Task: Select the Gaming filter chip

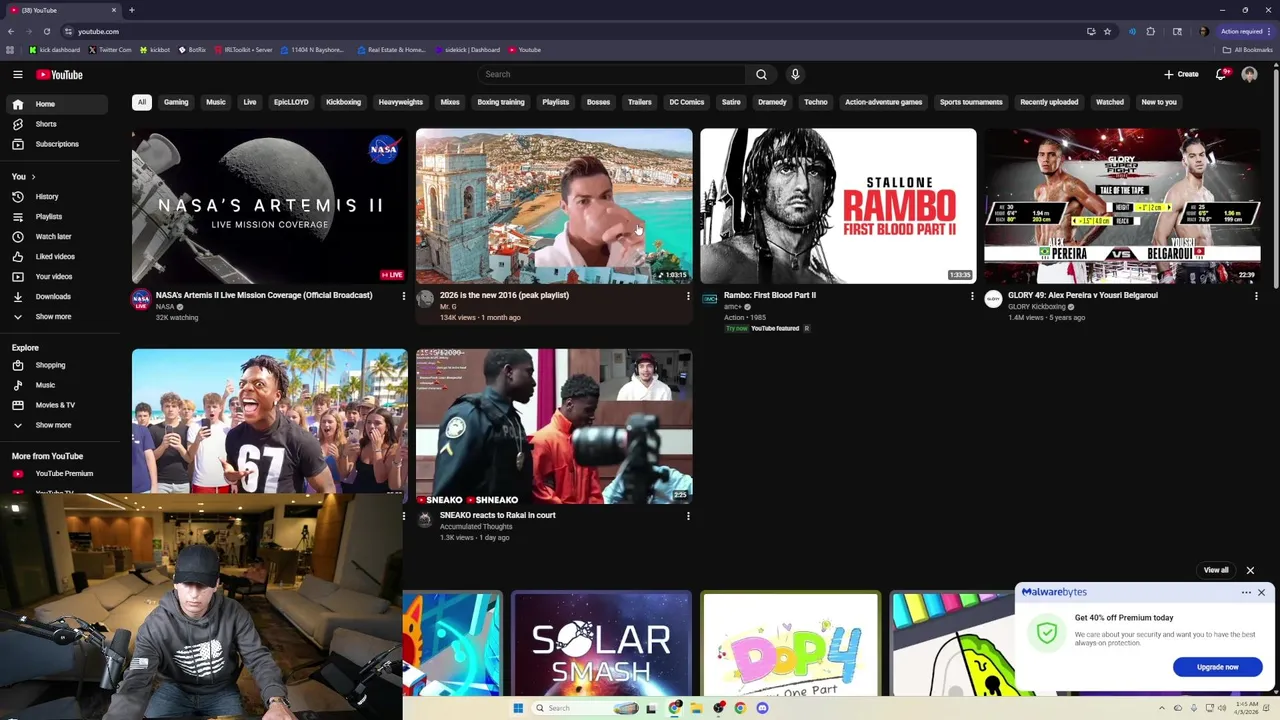Action: coord(176,102)
